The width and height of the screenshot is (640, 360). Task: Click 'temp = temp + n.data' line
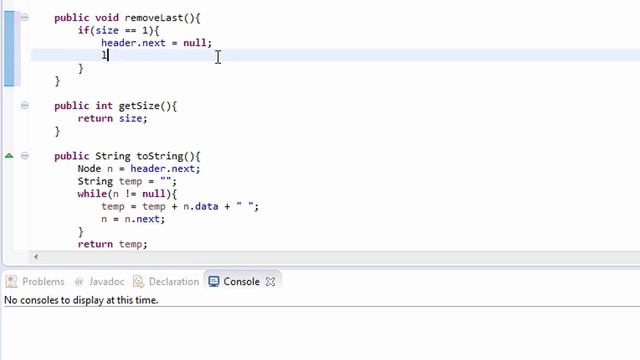click(180, 206)
